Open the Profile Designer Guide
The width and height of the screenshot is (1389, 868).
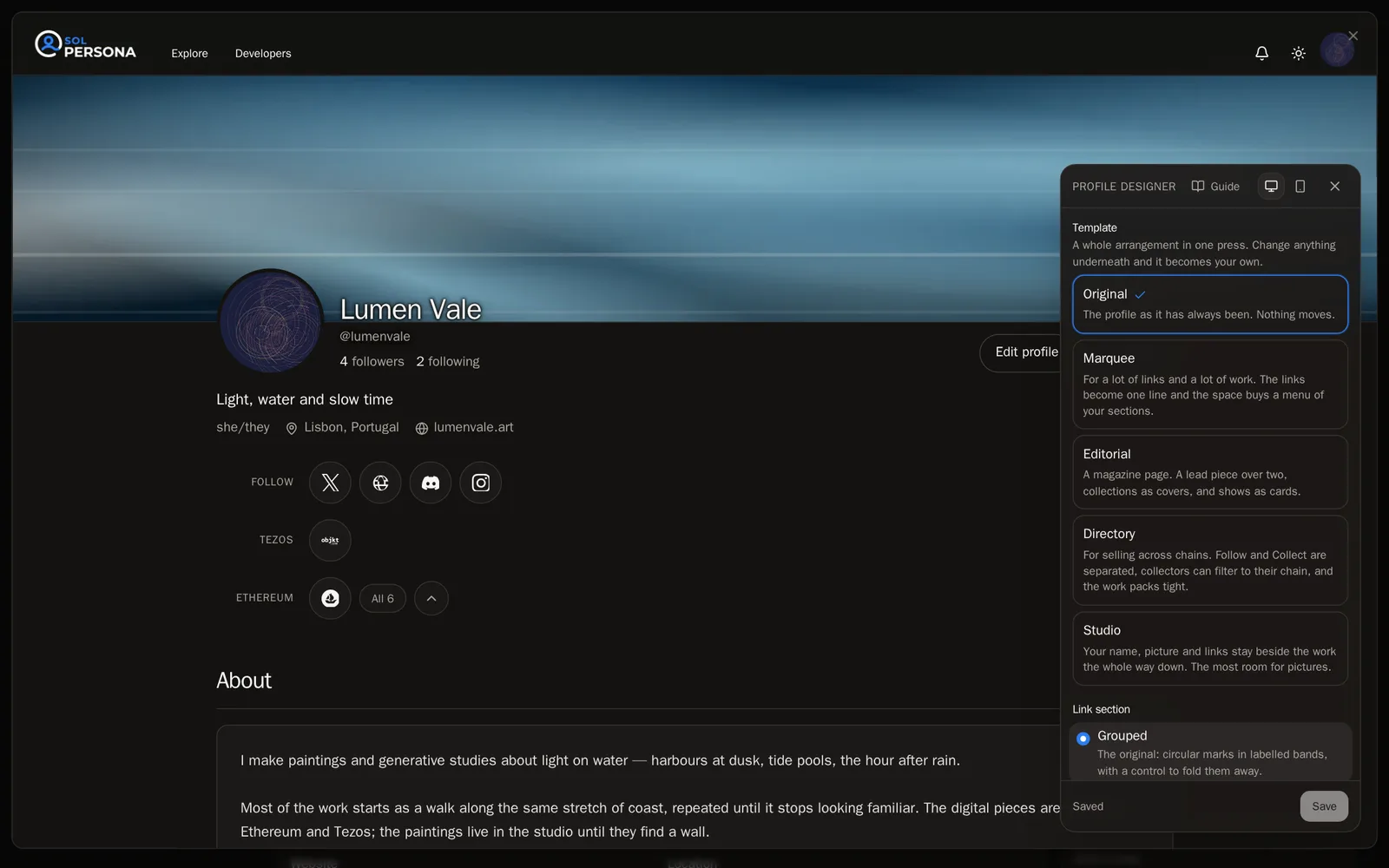coord(1215,186)
